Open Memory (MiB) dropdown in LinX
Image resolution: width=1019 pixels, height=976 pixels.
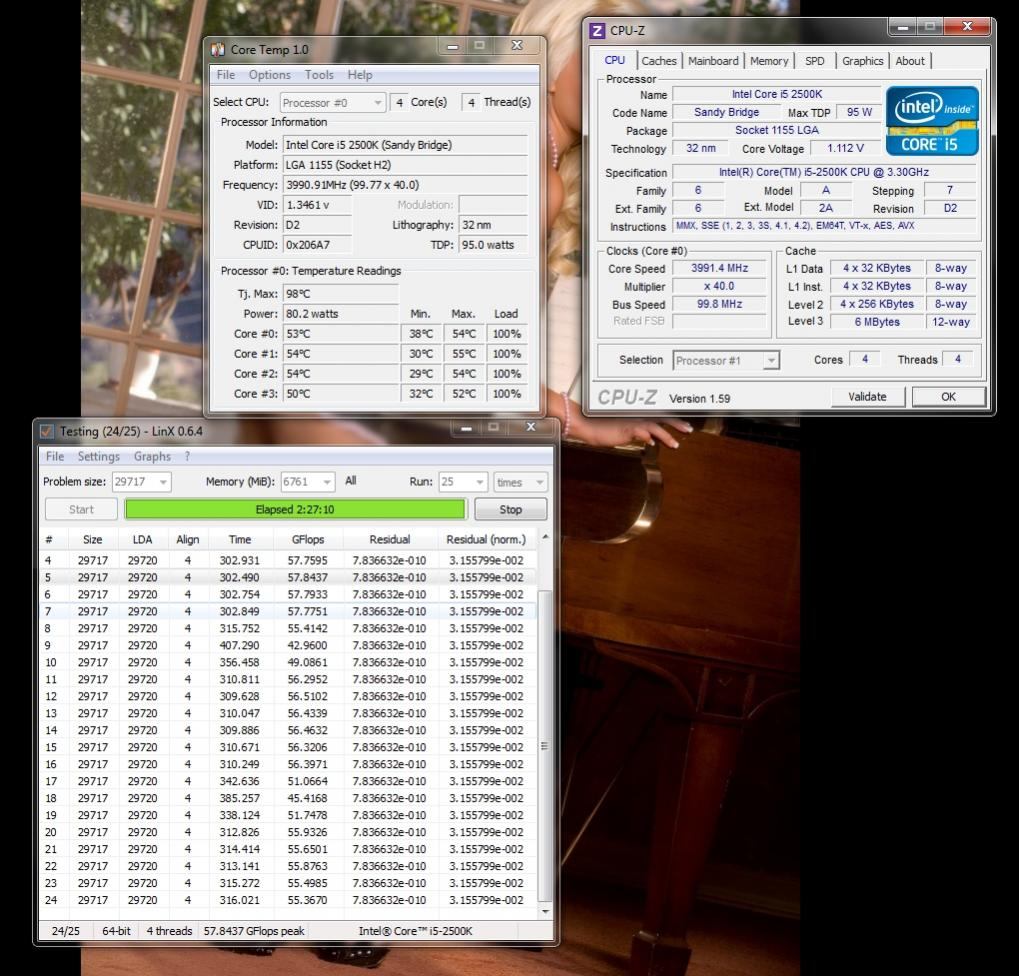click(x=307, y=482)
